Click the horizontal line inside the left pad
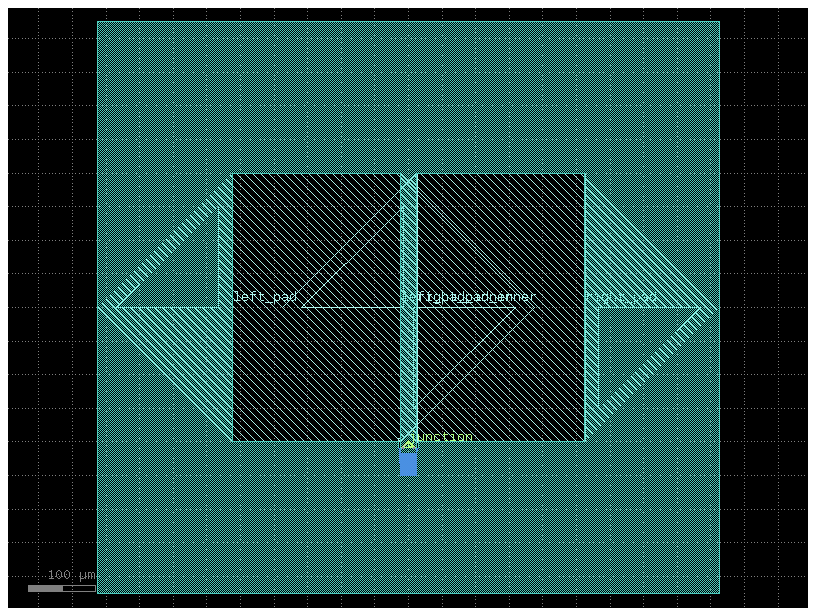The width and height of the screenshot is (816, 616). pyautogui.click(x=350, y=307)
